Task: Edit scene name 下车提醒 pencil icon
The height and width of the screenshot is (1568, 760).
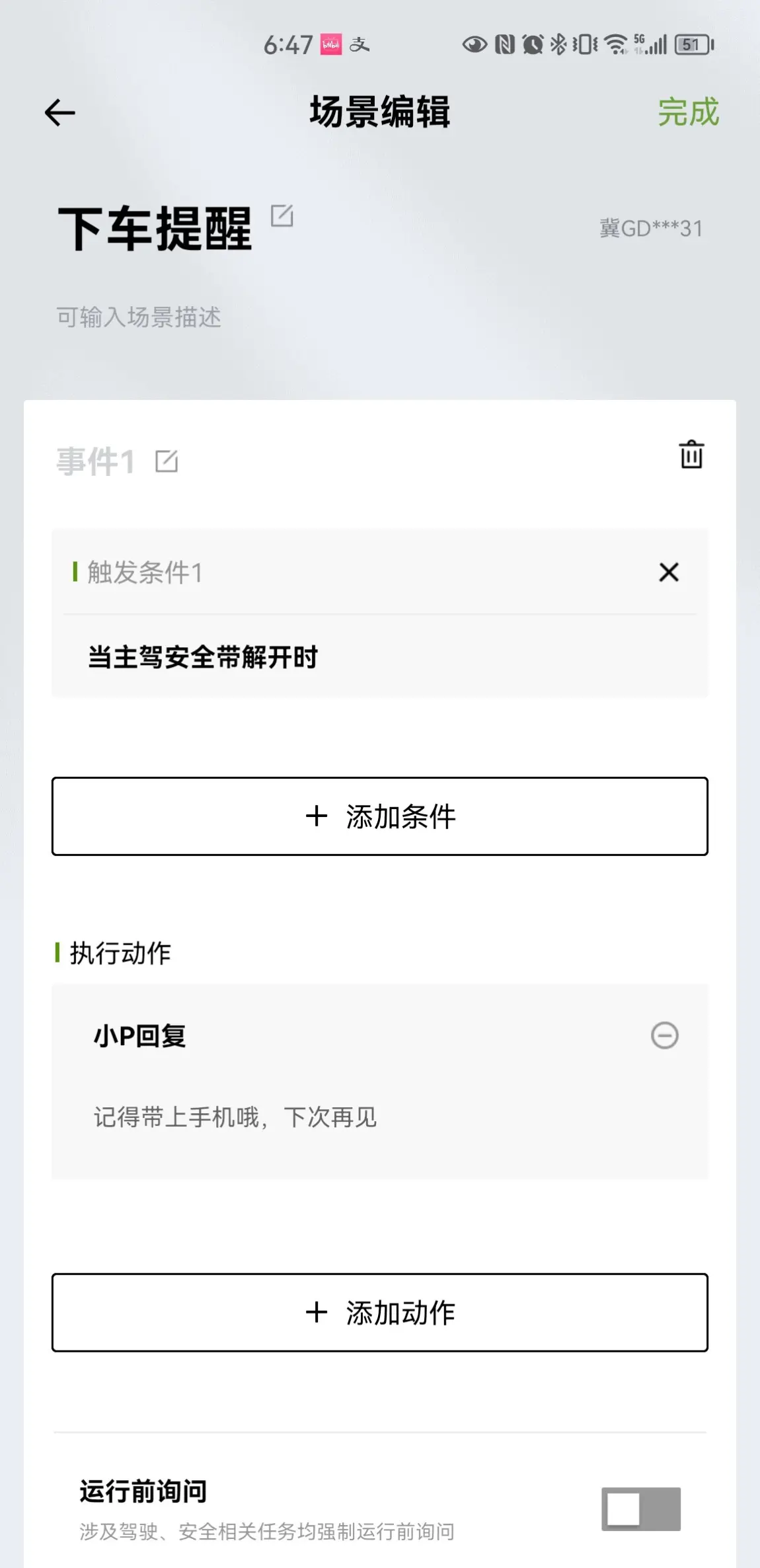Action: tap(282, 216)
